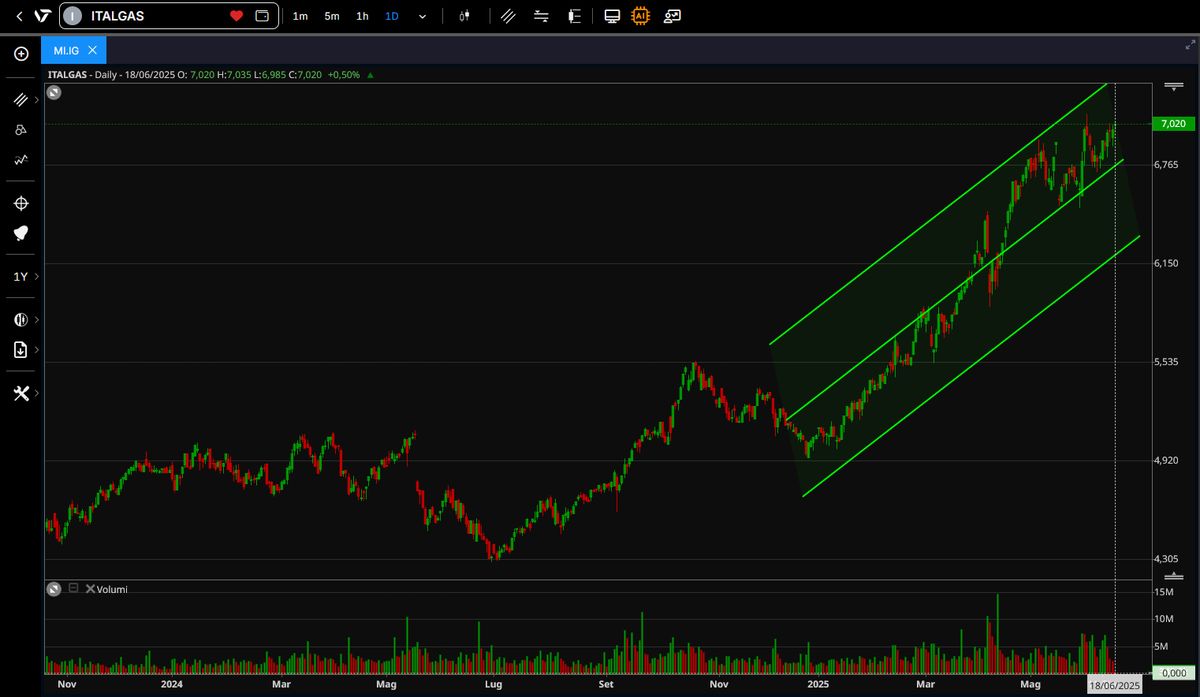The height and width of the screenshot is (697, 1200).
Task: Expand the 1Y range options arrow
Action: pos(37,277)
